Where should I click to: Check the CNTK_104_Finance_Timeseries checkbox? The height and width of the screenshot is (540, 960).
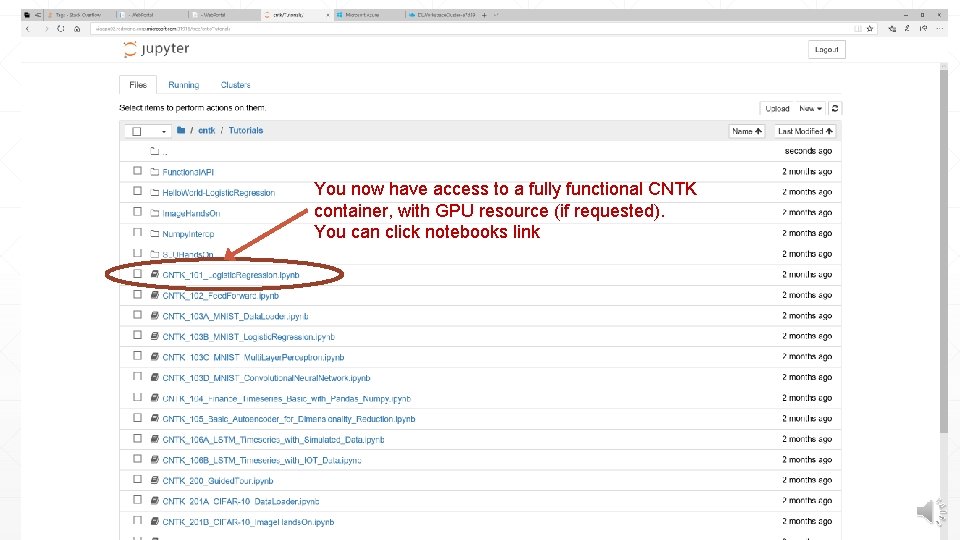[x=138, y=397]
